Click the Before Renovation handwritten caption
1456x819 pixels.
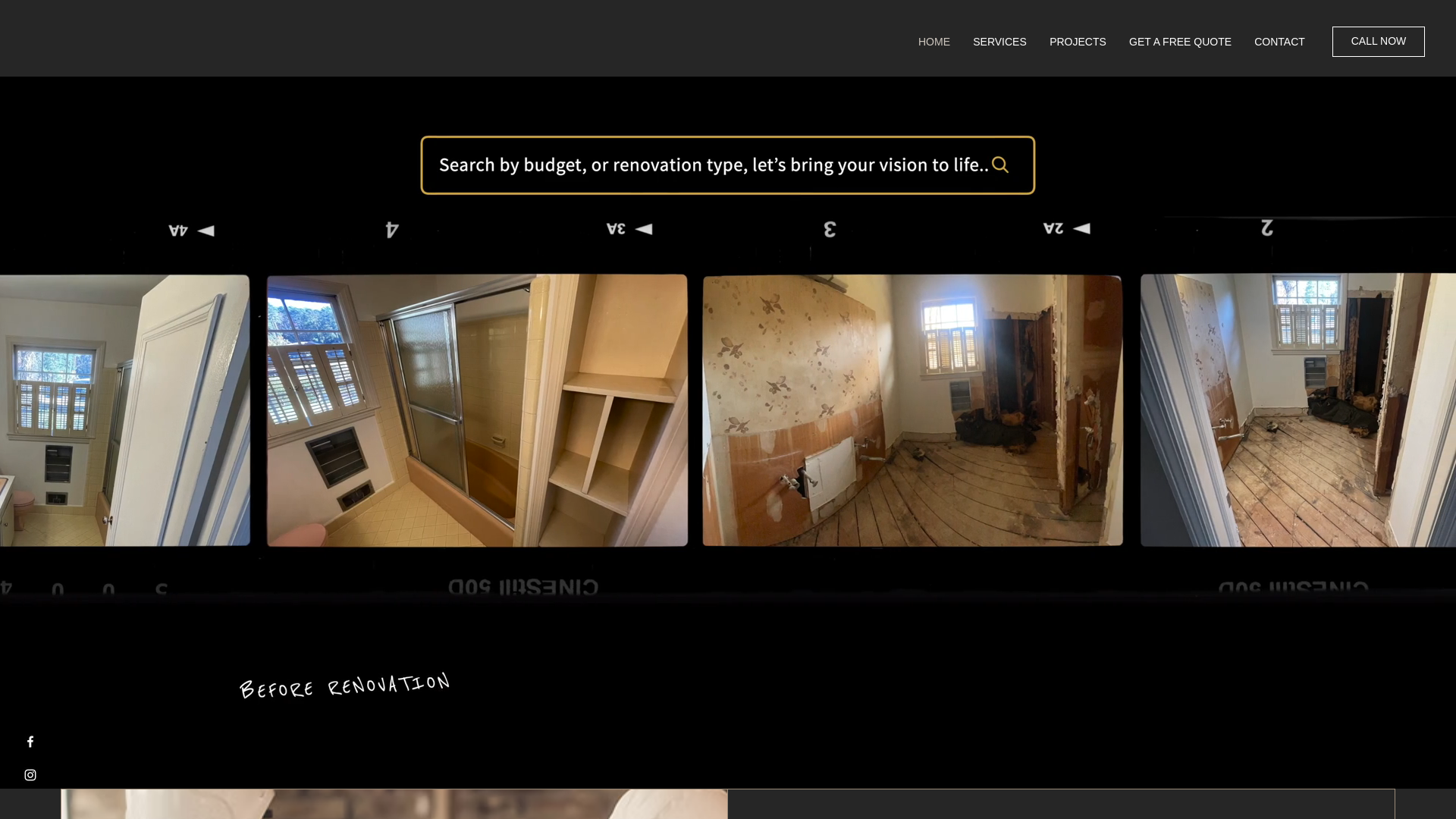(x=345, y=686)
